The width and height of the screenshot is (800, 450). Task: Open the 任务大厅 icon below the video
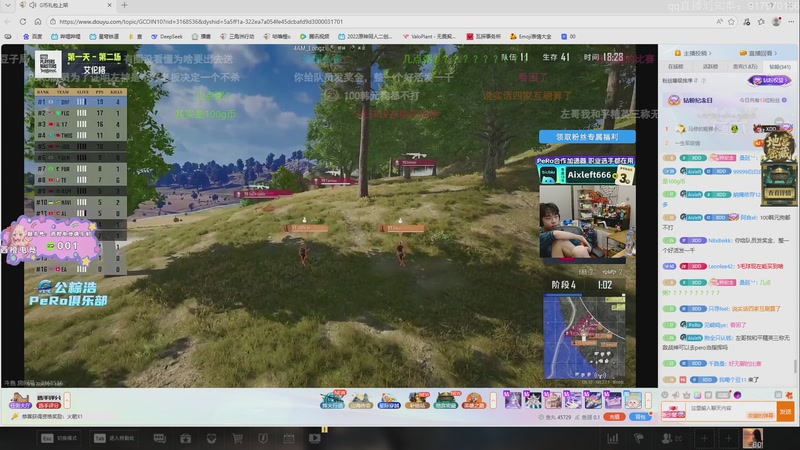point(20,401)
